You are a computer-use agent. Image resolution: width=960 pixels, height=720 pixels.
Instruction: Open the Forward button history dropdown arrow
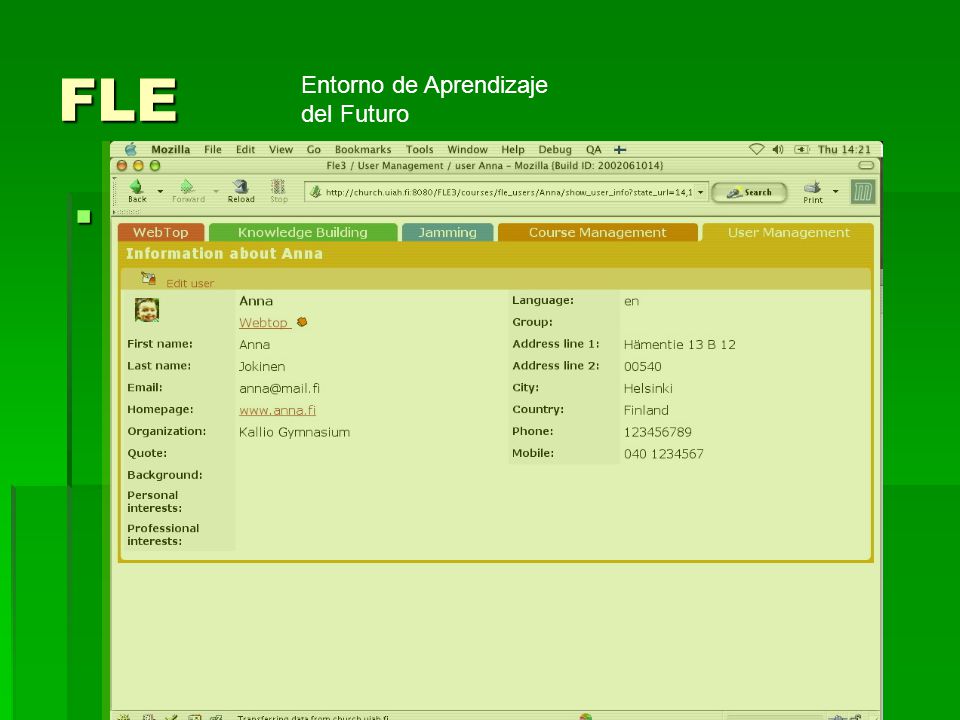point(216,191)
